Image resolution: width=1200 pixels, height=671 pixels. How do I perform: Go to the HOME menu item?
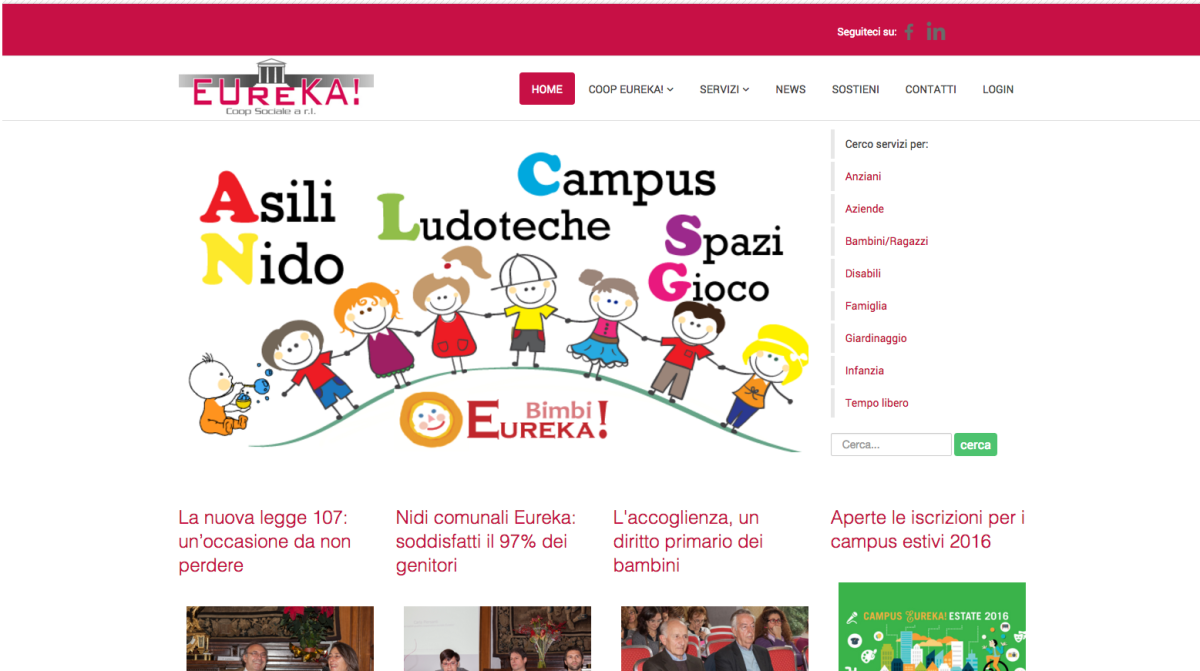(547, 89)
